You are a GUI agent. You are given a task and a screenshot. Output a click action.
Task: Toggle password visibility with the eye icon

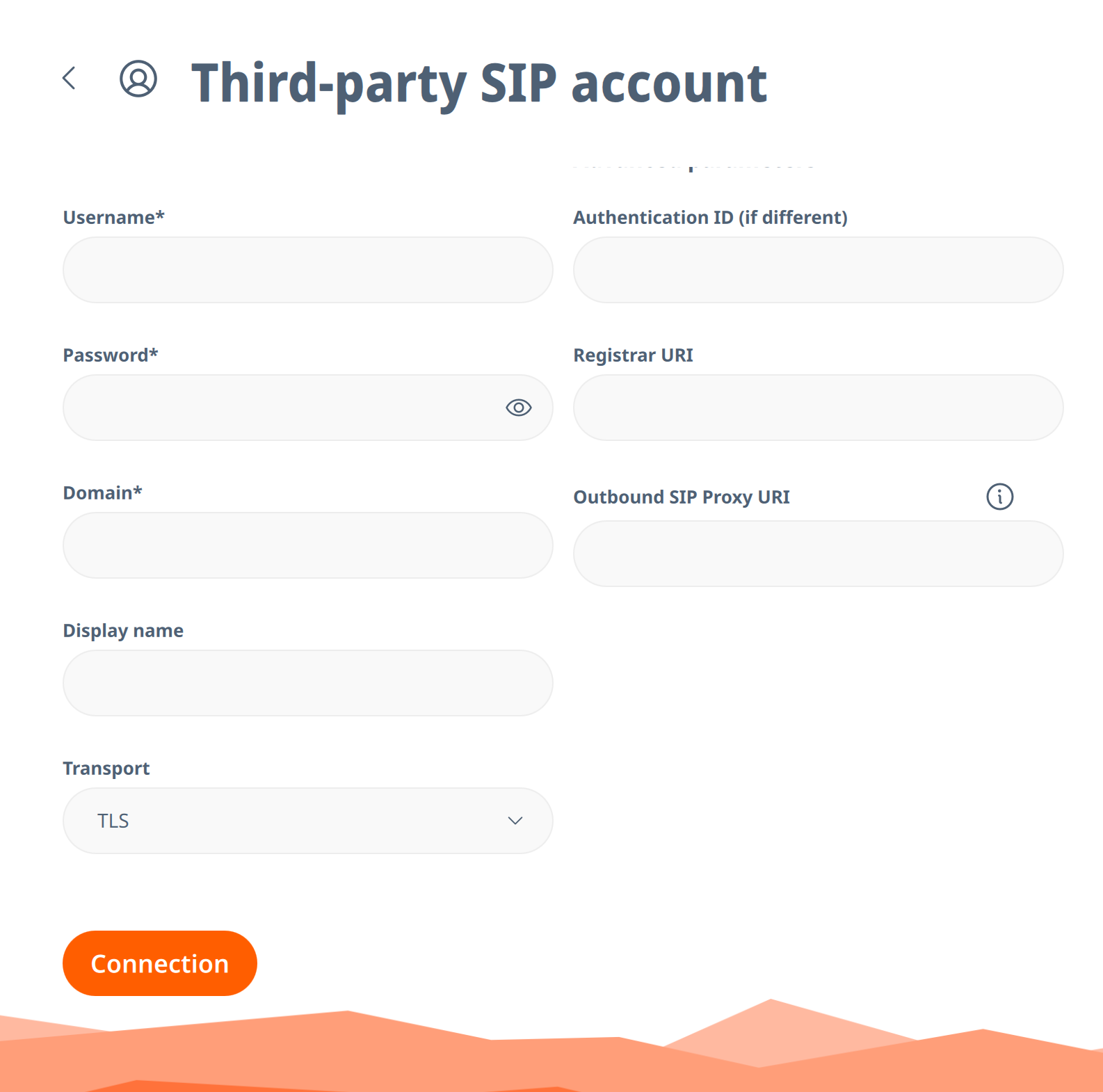[x=519, y=408]
